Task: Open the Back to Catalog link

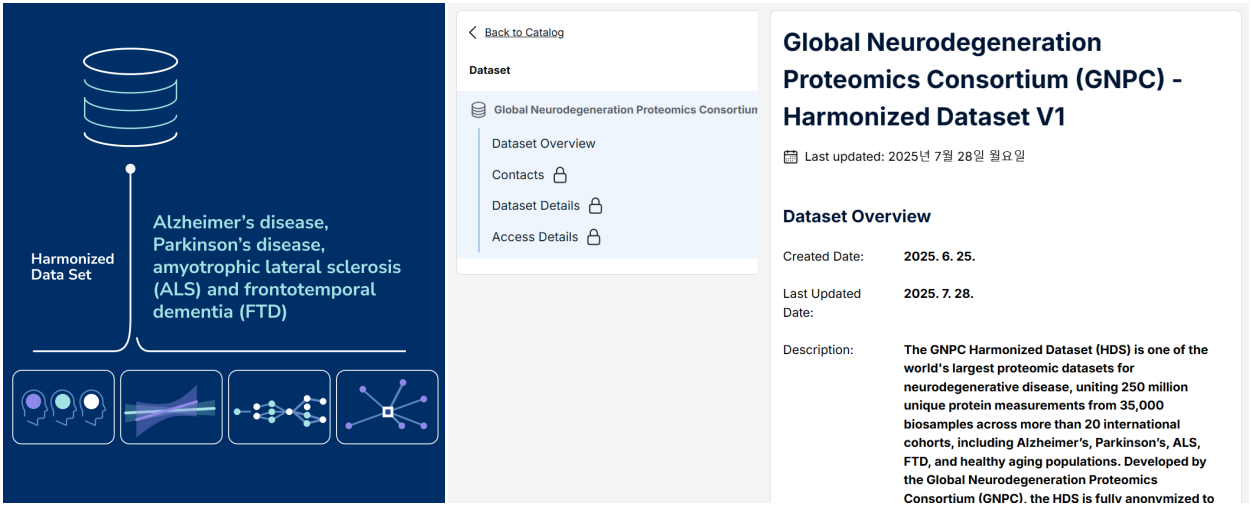Action: click(x=524, y=32)
